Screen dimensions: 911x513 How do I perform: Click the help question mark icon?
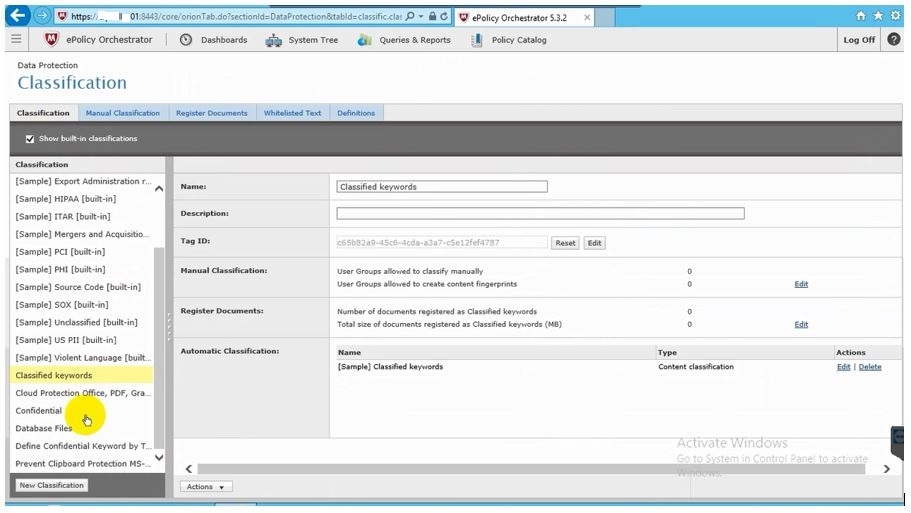point(894,40)
